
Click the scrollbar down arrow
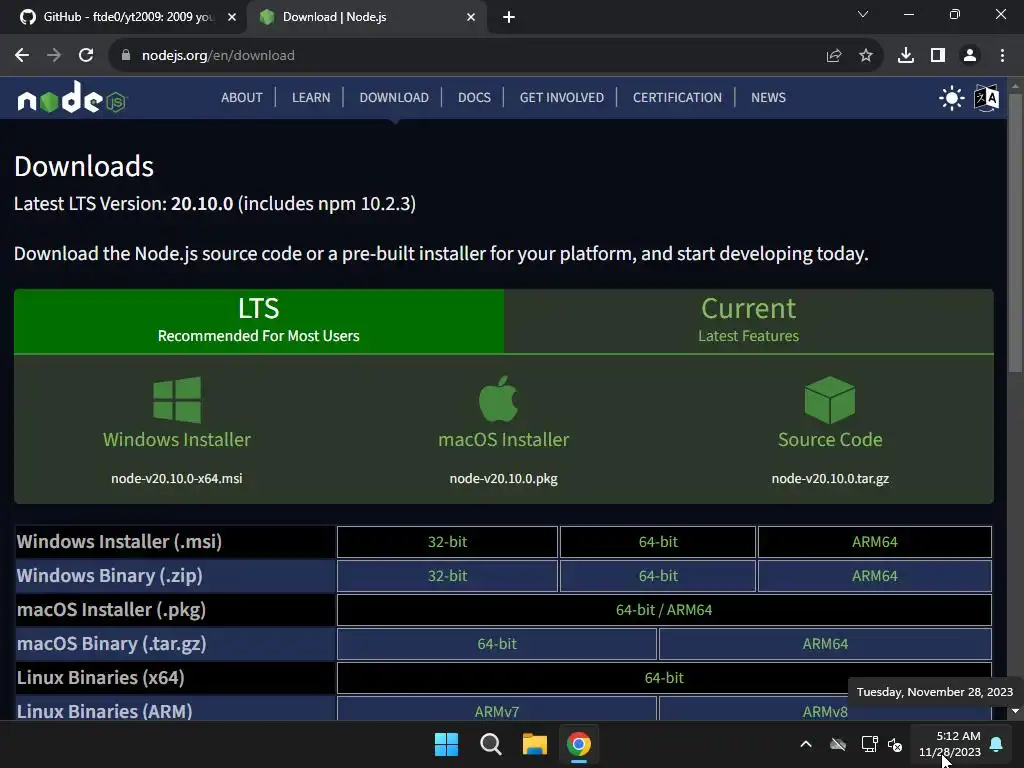pos(1015,711)
